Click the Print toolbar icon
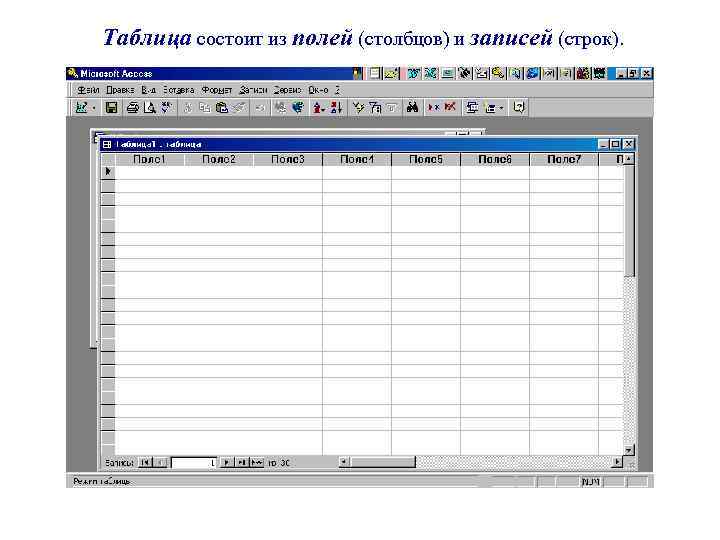The width and height of the screenshot is (720, 540). [133, 108]
